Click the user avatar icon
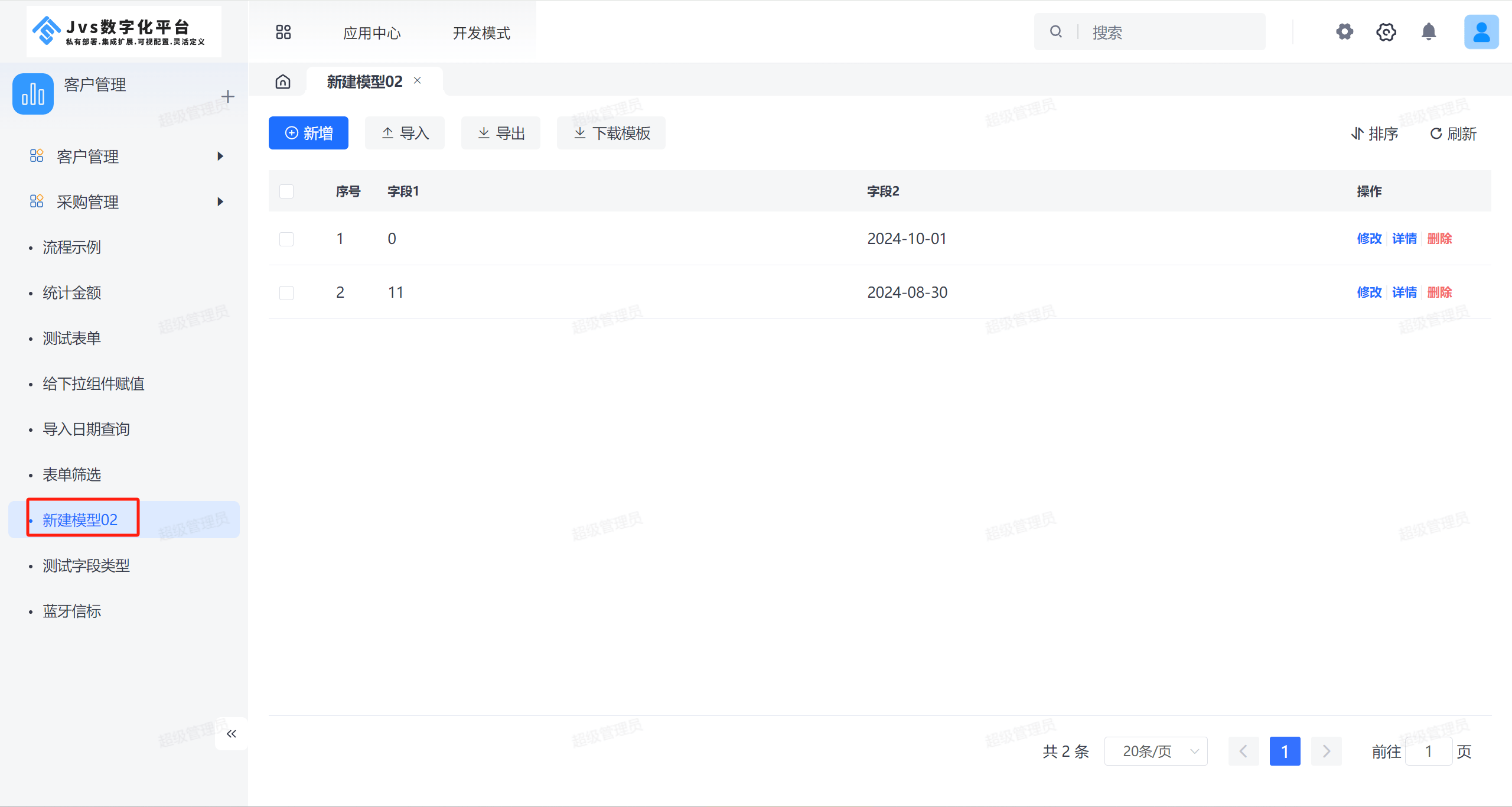The height and width of the screenshot is (807, 1512). pyautogui.click(x=1481, y=32)
